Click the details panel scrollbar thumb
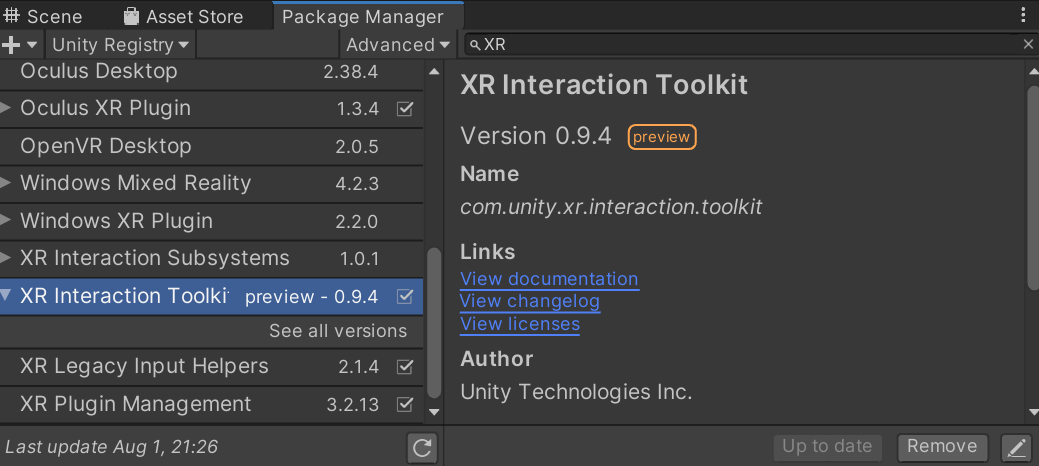This screenshot has width=1039, height=466. [1033, 187]
